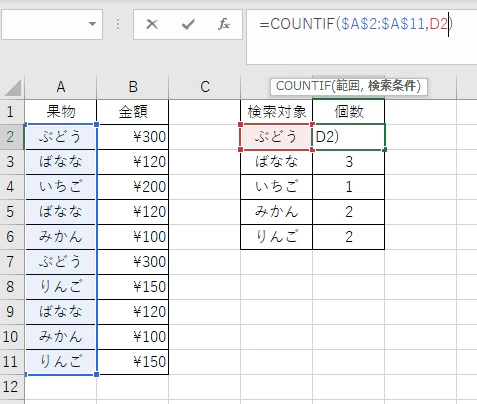477x404 pixels.
Task: Click the count 2 next to みかん
Action: click(349, 212)
